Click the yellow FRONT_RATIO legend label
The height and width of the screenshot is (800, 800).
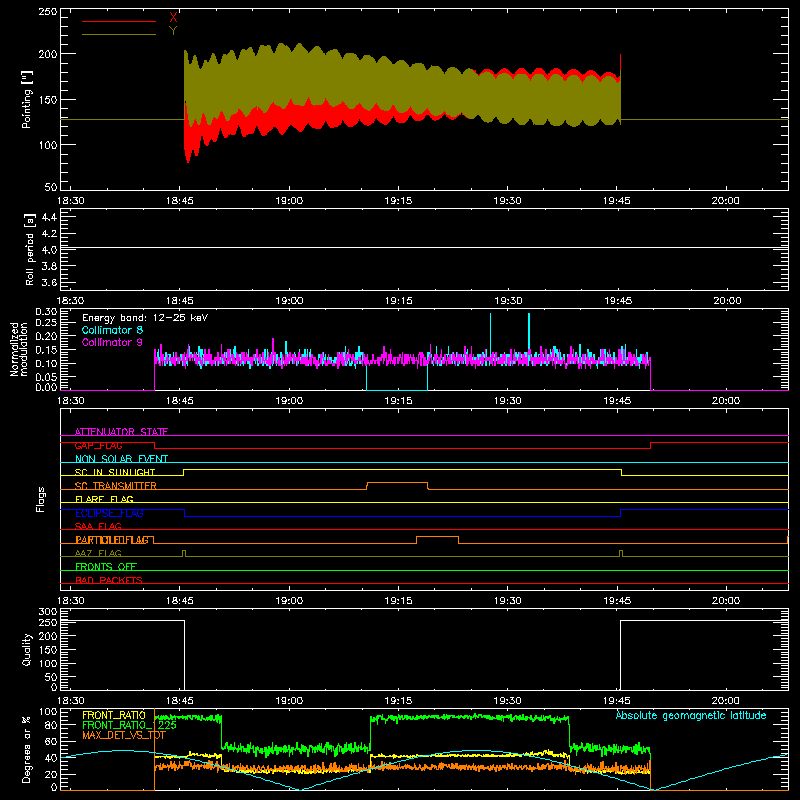coord(114,715)
